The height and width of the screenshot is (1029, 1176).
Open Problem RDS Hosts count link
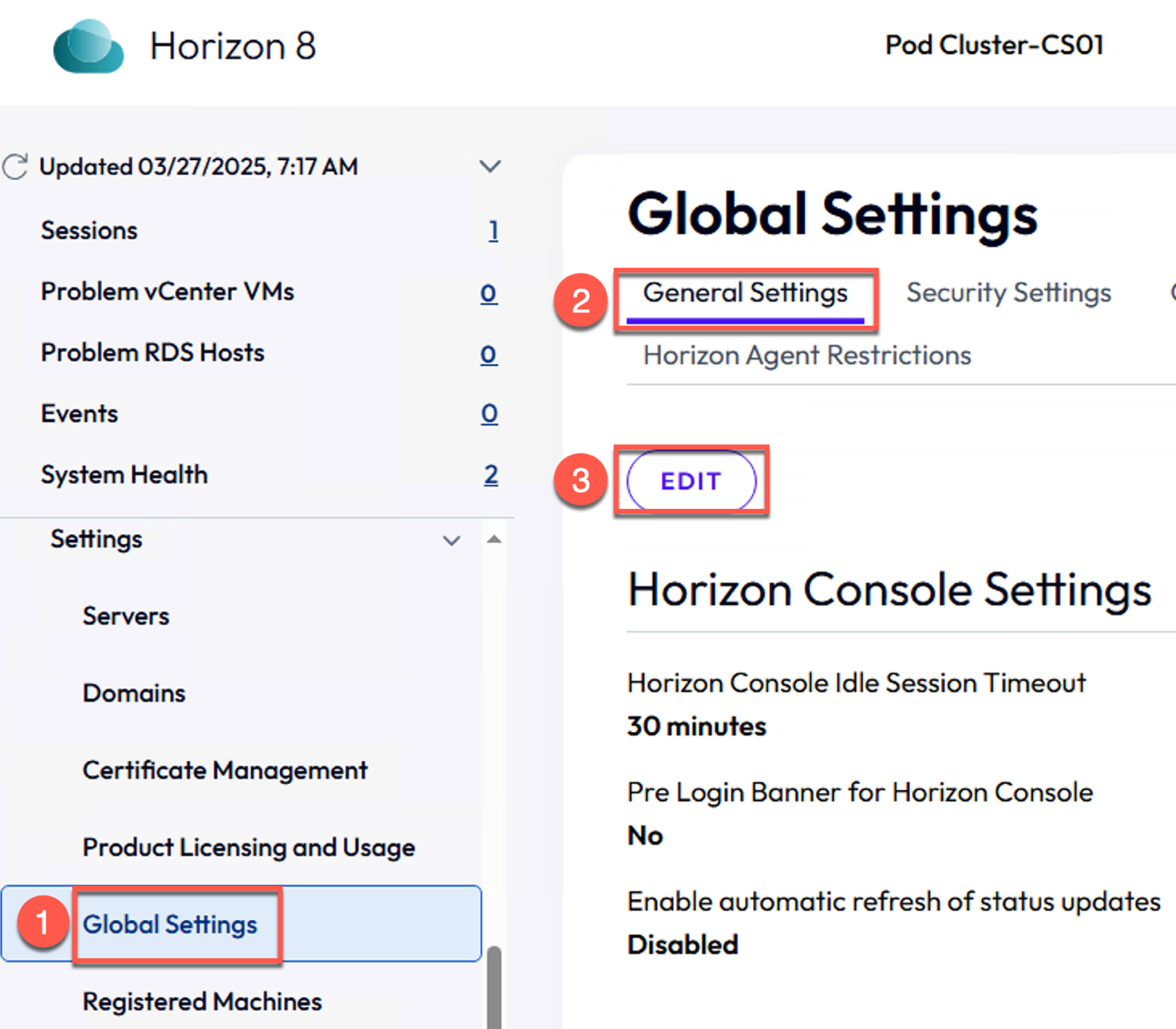488,354
